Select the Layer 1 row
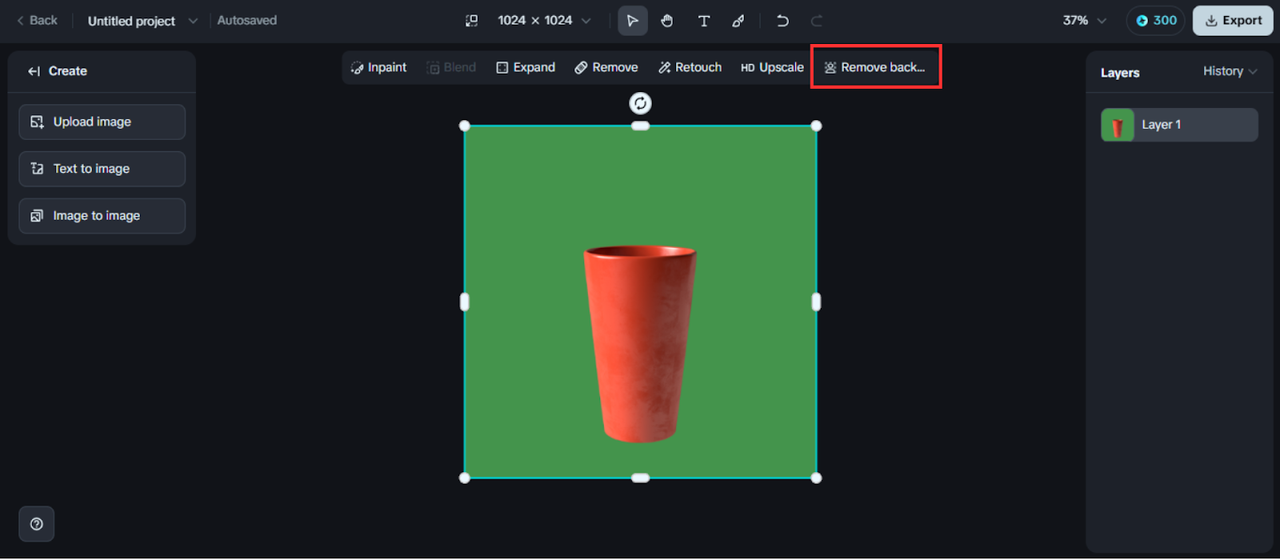1280x560 pixels. point(1179,125)
